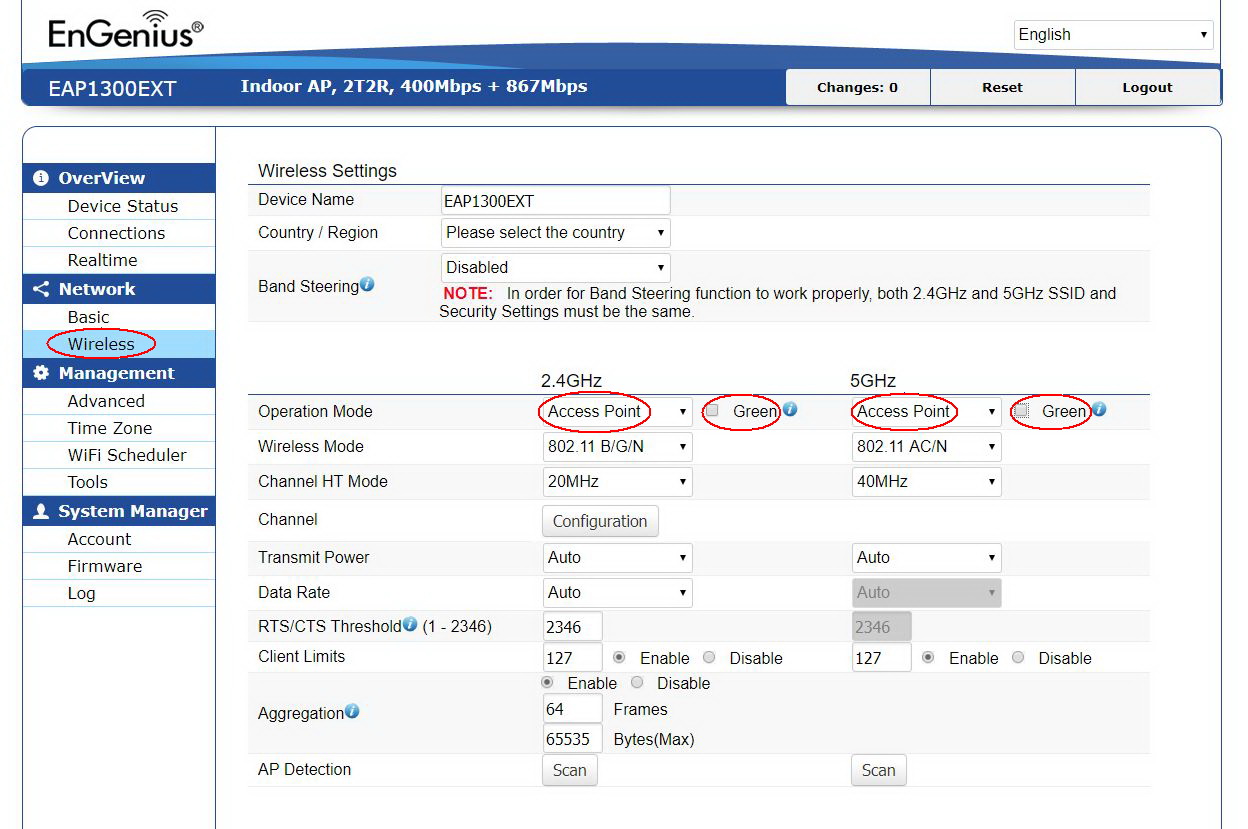Open the English language dropdown
This screenshot has width=1248, height=829.
1113,34
